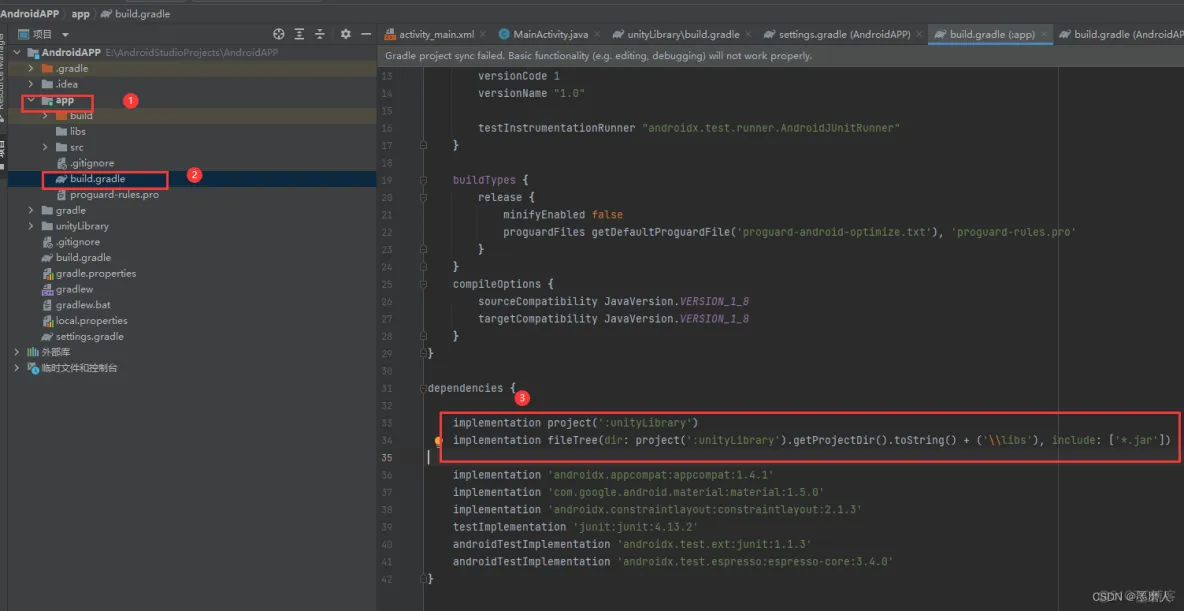The image size is (1184, 611).
Task: Click the lightbulb quick-fix icon on line 34
Action: pyautogui.click(x=438, y=441)
